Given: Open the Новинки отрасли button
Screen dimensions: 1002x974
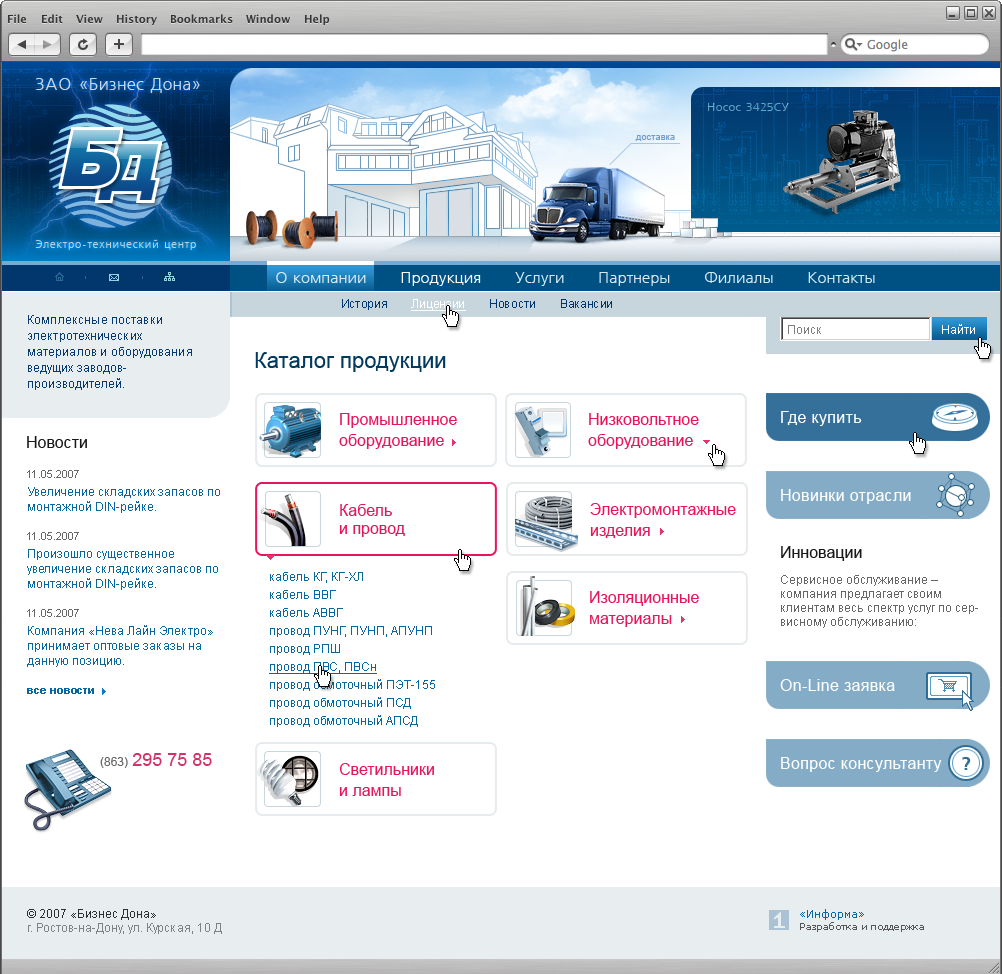Looking at the screenshot, I should click(x=877, y=495).
